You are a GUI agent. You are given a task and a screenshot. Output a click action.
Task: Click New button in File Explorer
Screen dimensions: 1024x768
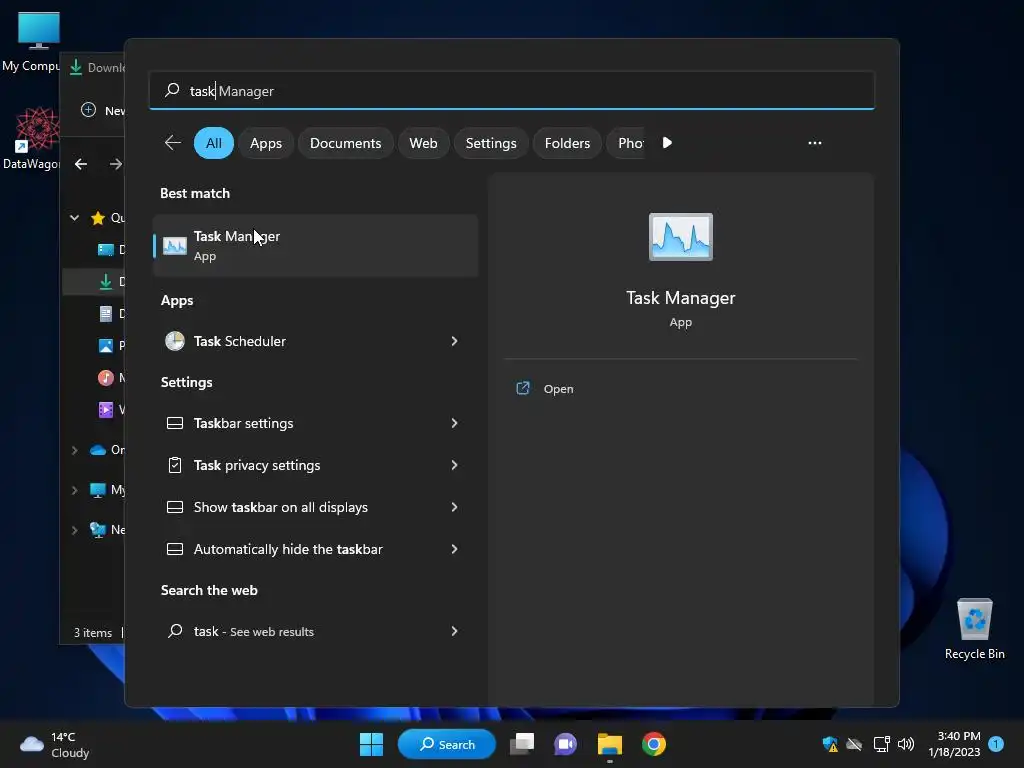pyautogui.click(x=103, y=110)
